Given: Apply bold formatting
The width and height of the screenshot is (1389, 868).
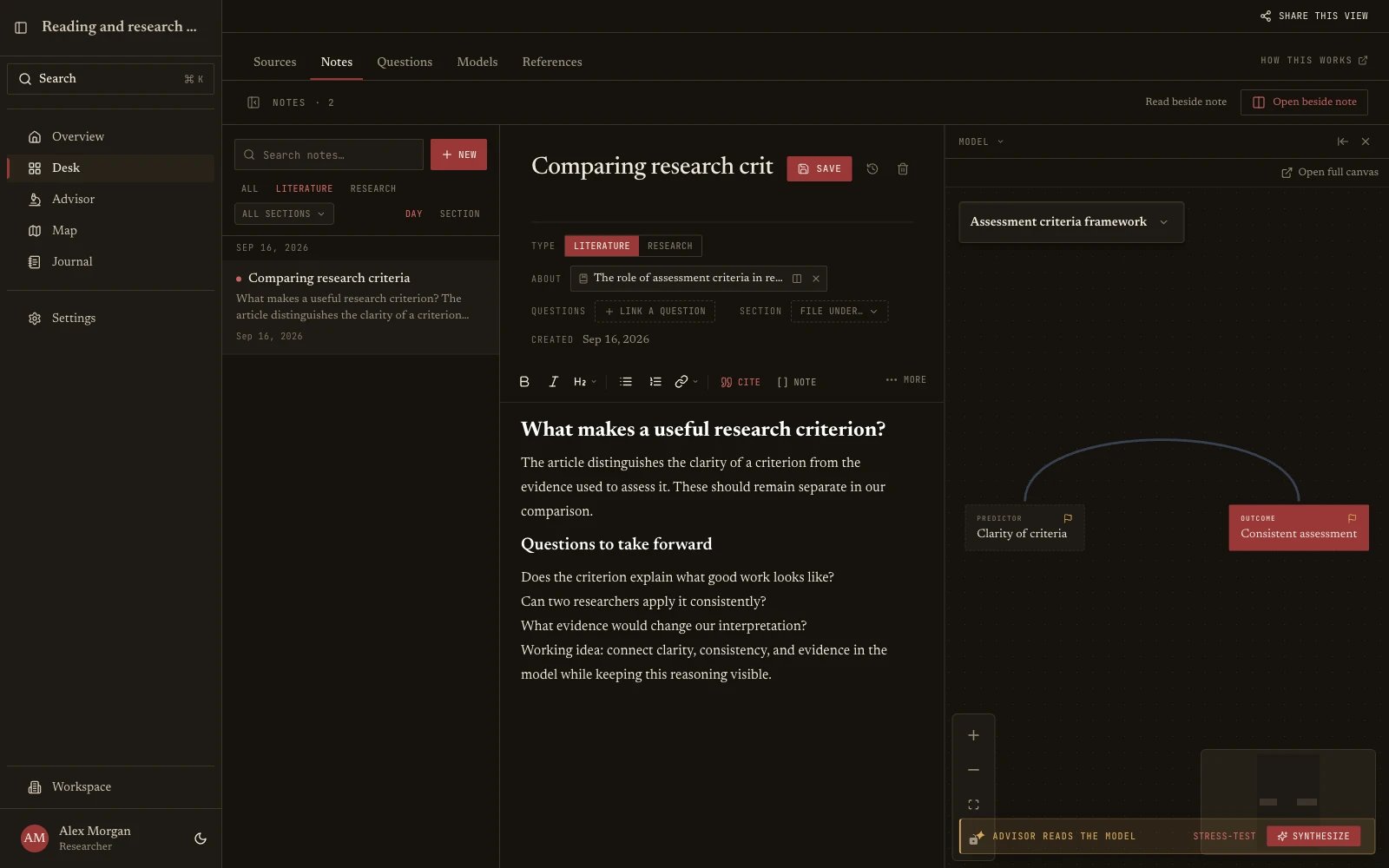Looking at the screenshot, I should 524,382.
